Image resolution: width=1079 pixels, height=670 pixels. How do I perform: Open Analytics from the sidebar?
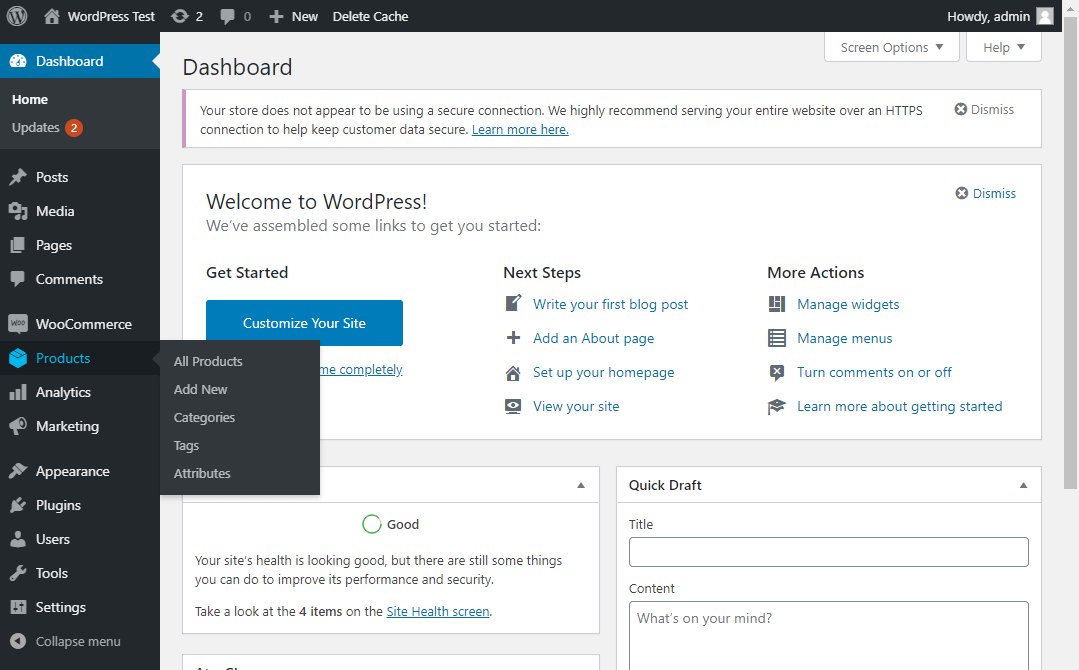[x=63, y=392]
